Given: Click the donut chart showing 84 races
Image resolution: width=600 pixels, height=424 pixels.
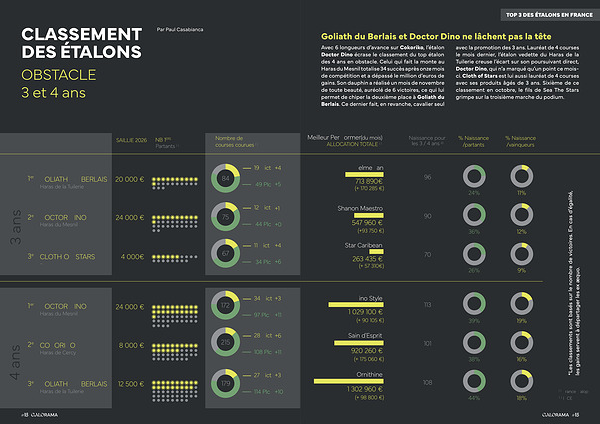Looking at the screenshot, I should click(x=226, y=178).
